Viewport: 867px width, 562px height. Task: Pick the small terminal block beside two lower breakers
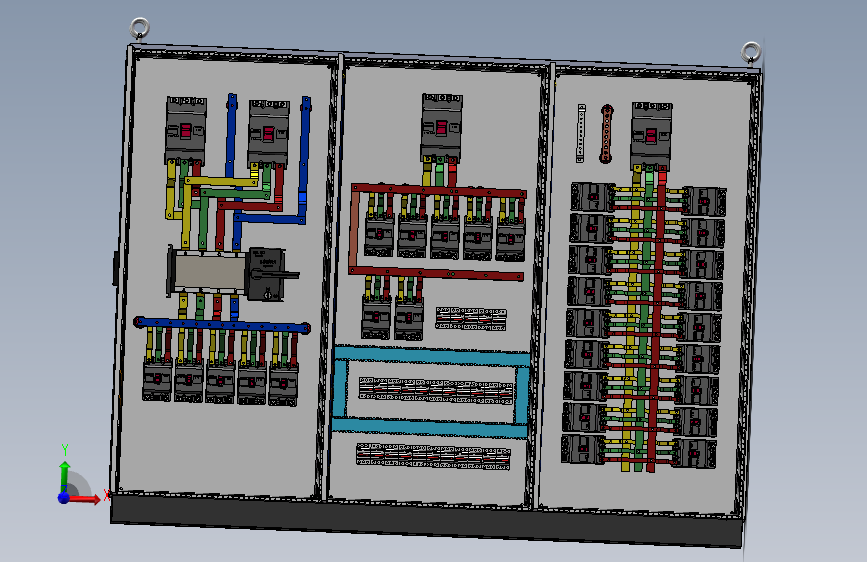click(x=471, y=319)
